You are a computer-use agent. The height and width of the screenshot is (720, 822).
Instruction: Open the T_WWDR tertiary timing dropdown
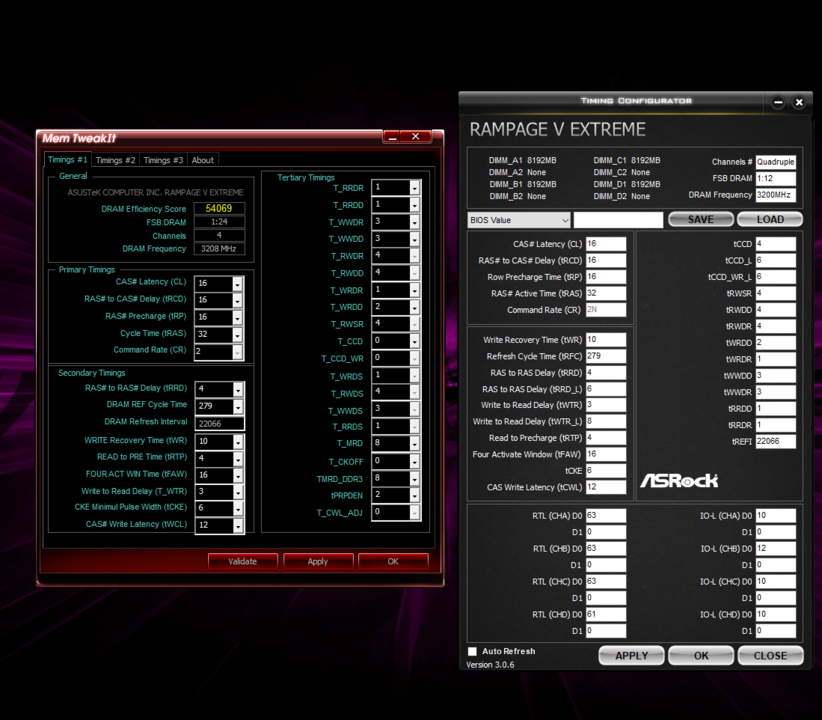click(x=414, y=222)
